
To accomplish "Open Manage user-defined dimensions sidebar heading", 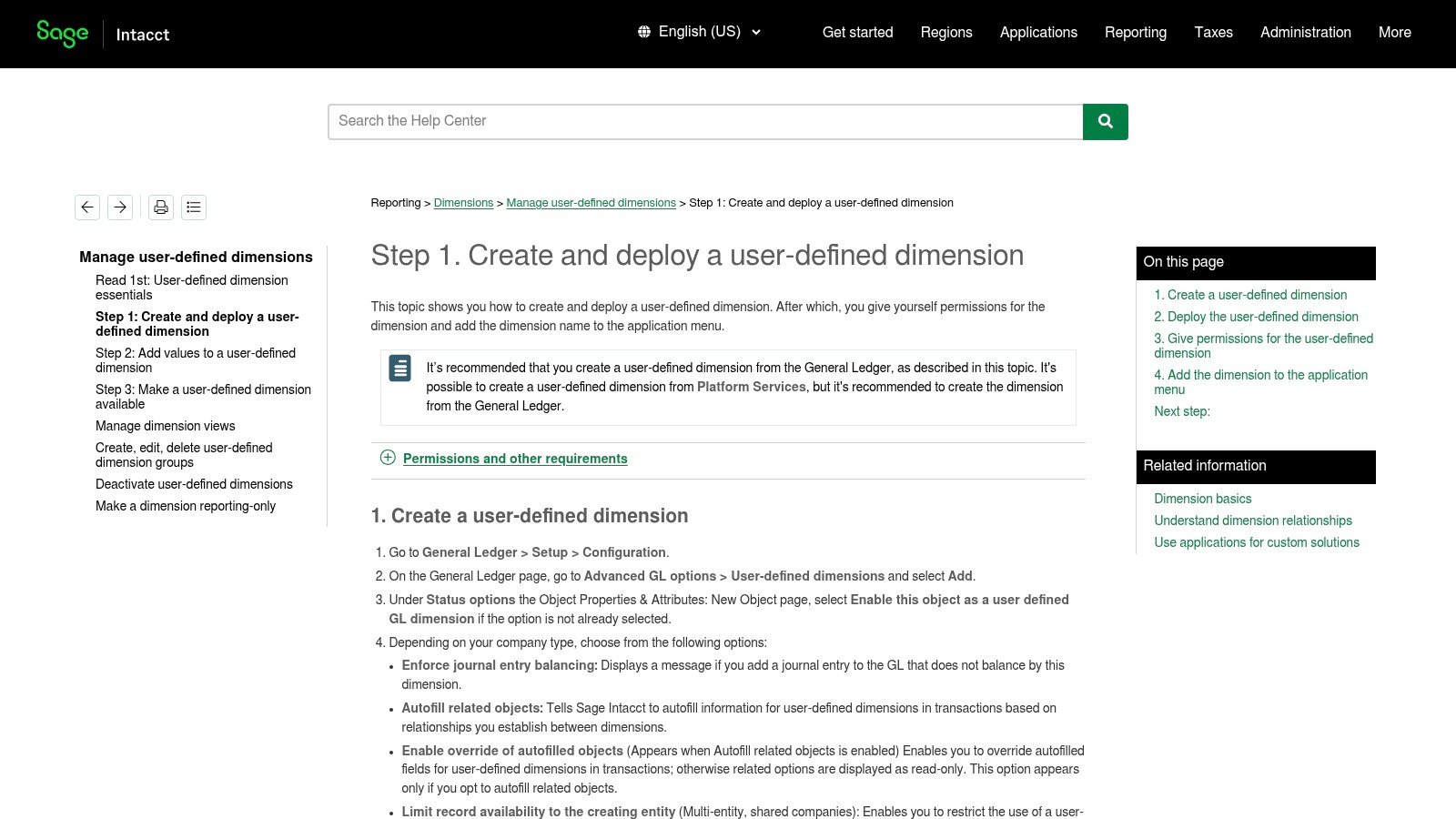I will click(196, 258).
